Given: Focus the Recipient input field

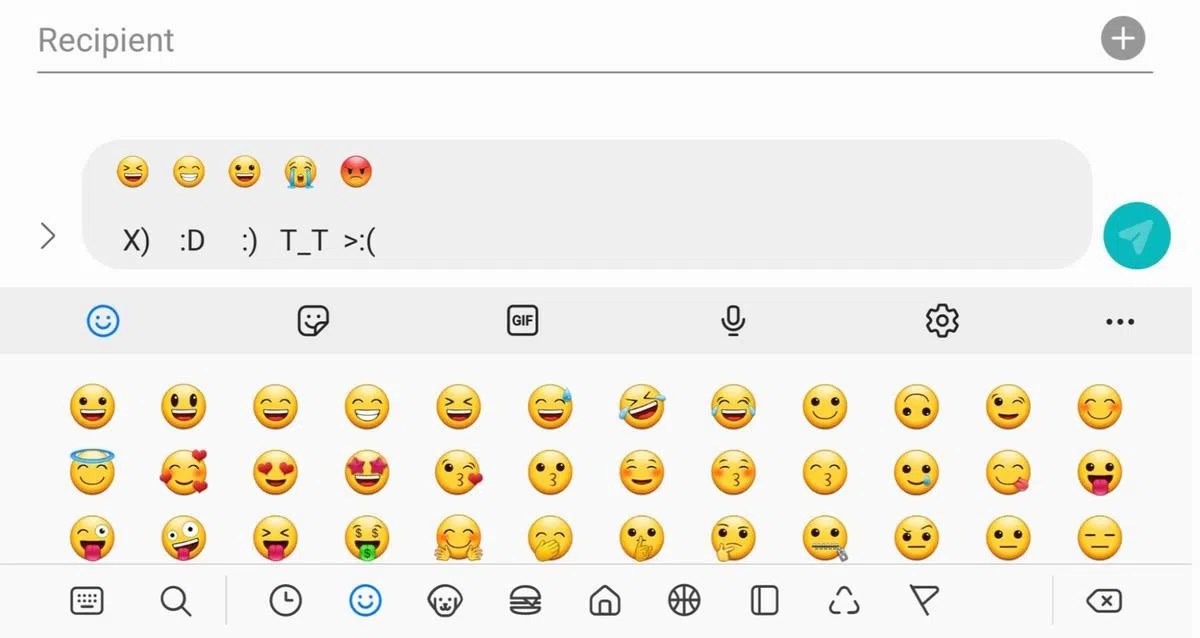Looking at the screenshot, I should coord(560,40).
